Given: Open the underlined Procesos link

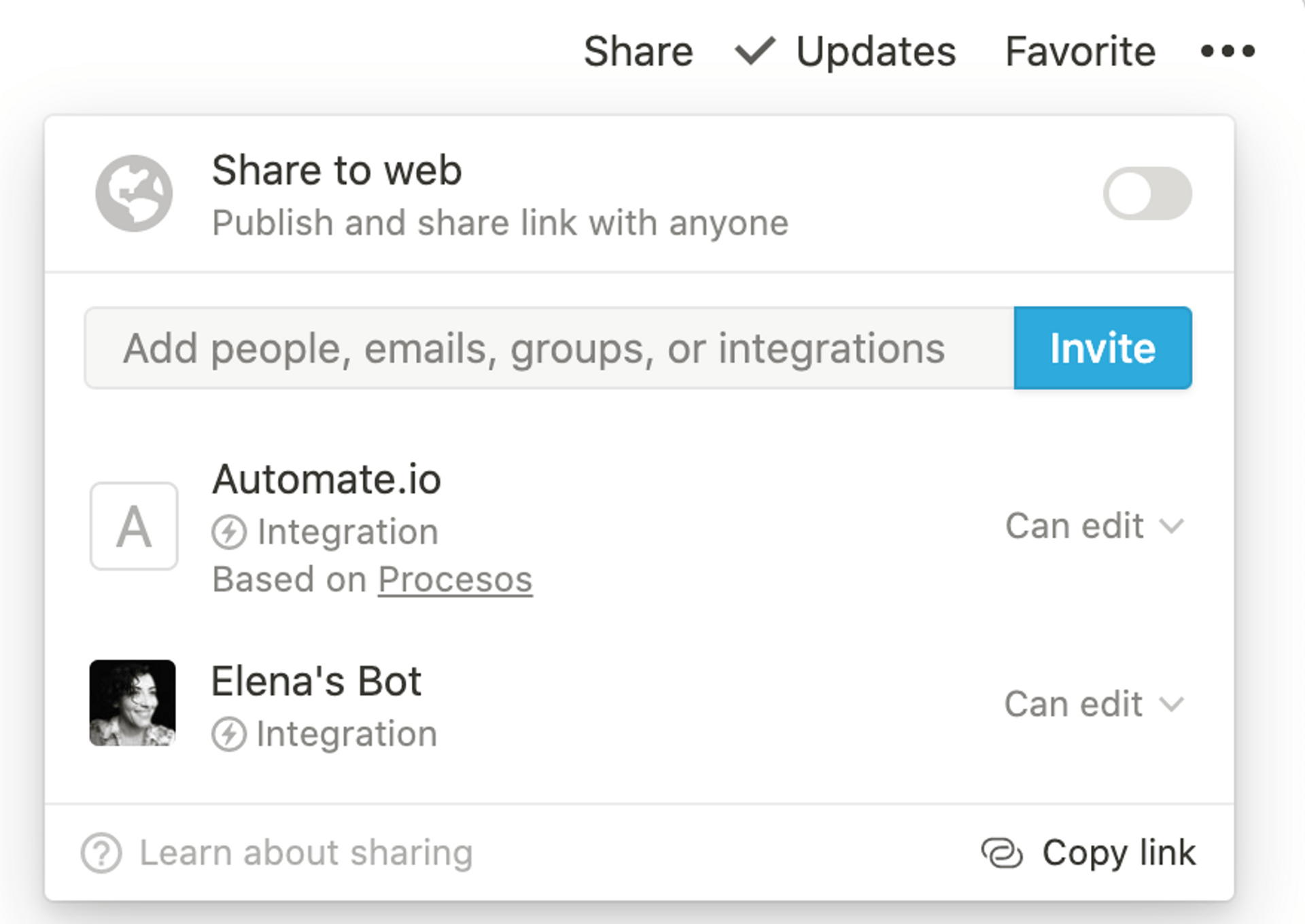Looking at the screenshot, I should pyautogui.click(x=455, y=580).
